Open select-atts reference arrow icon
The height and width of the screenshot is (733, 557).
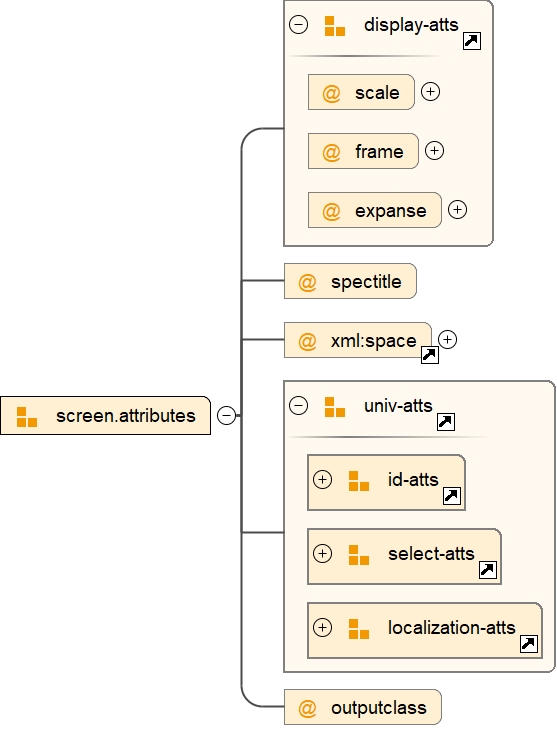pyautogui.click(x=488, y=569)
